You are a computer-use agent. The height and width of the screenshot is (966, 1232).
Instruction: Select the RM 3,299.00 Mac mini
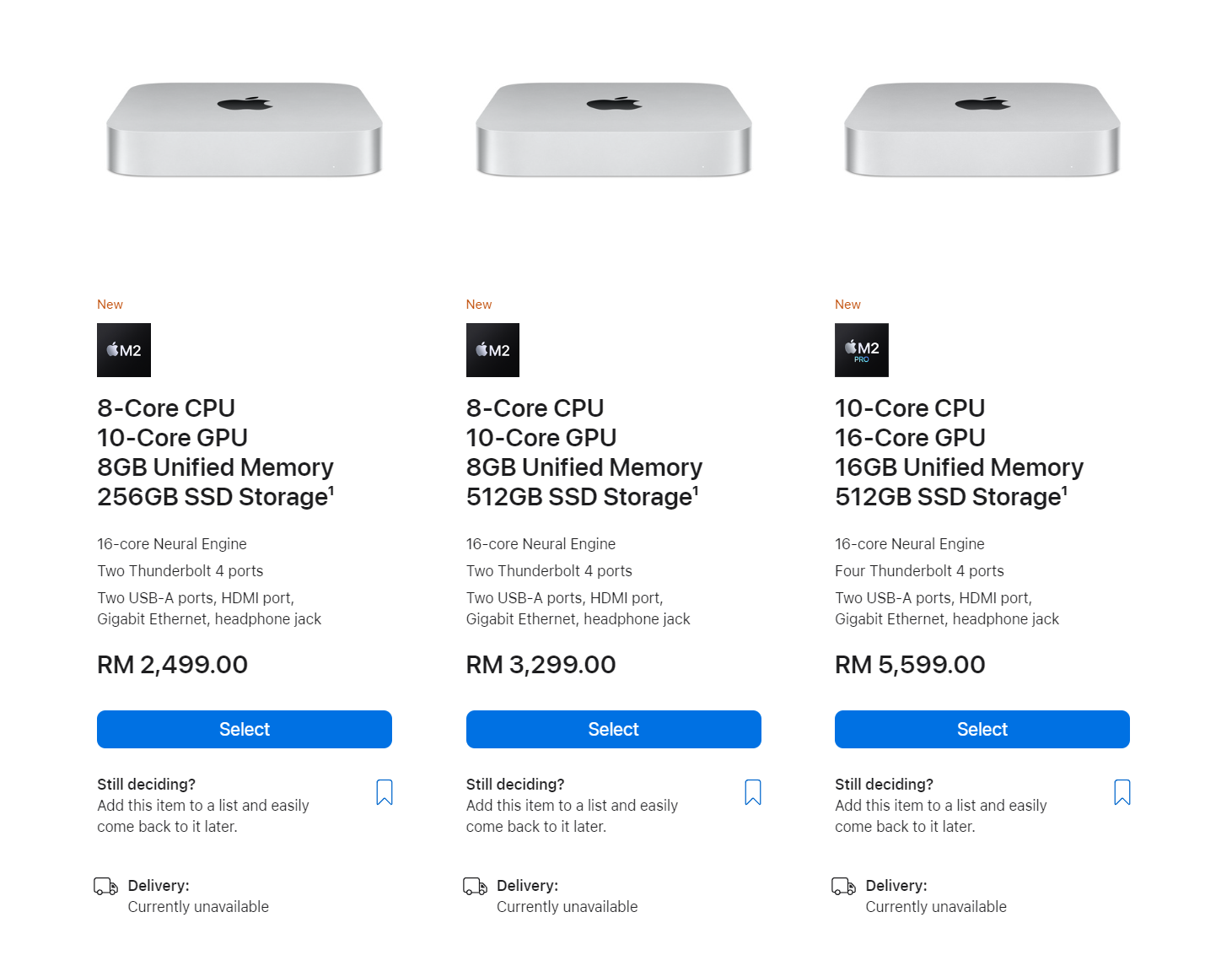(614, 729)
